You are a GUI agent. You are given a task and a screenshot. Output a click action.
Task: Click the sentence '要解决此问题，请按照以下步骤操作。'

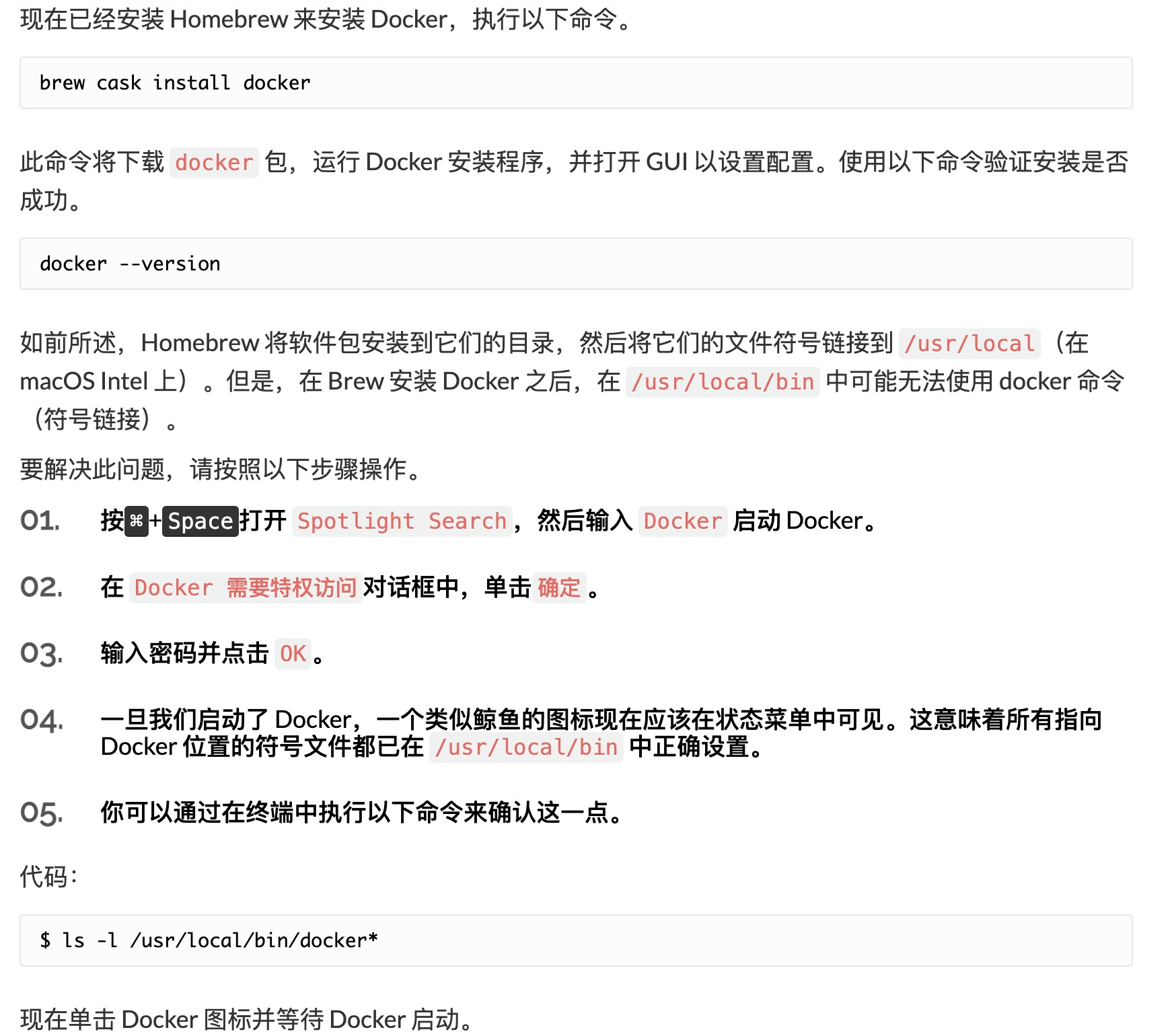[x=221, y=470]
